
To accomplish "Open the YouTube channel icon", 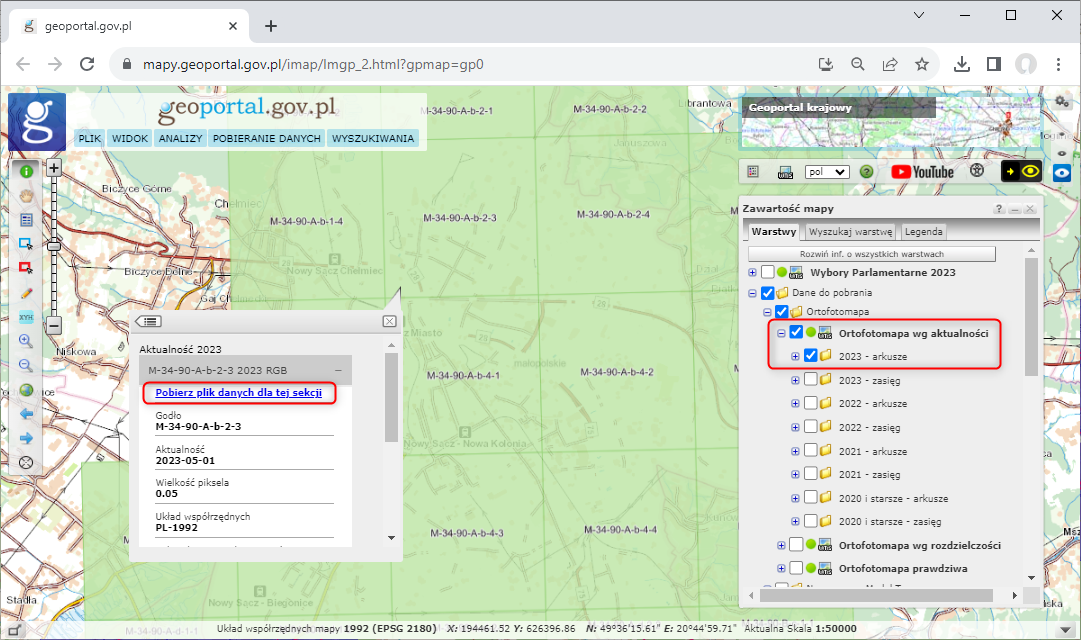I will [x=922, y=171].
